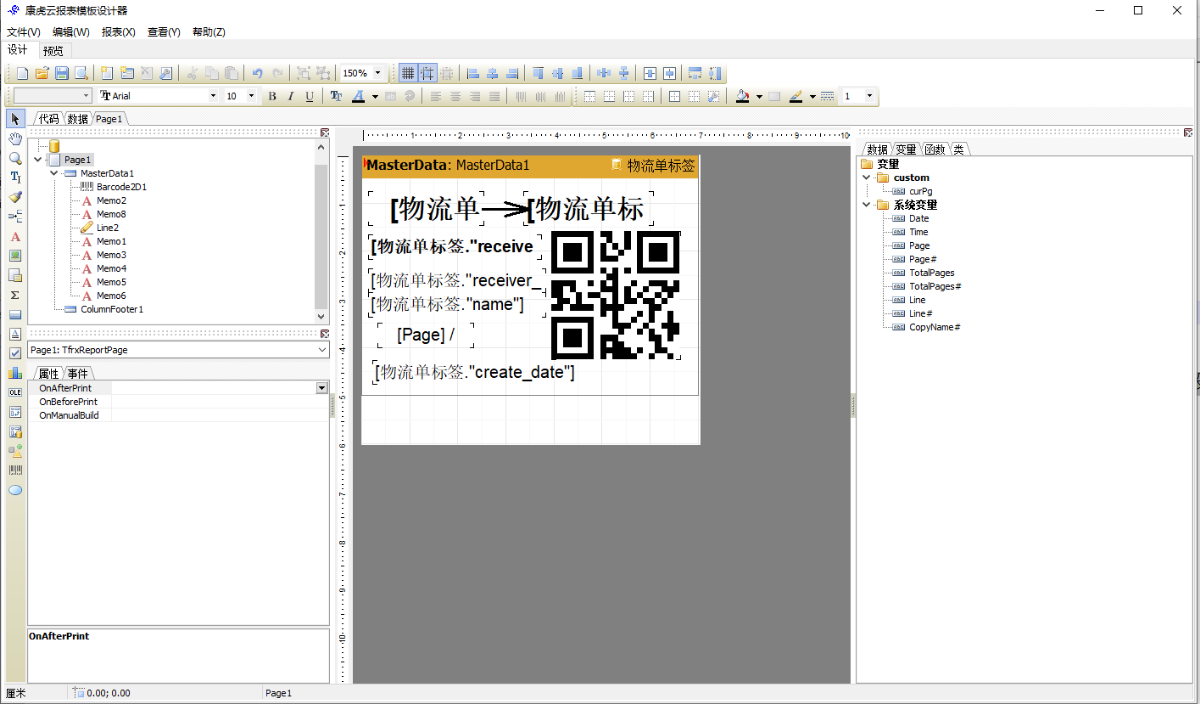The image size is (1200, 704).
Task: Open the Page1: TfrxReportPage object dropdown
Action: pos(322,350)
